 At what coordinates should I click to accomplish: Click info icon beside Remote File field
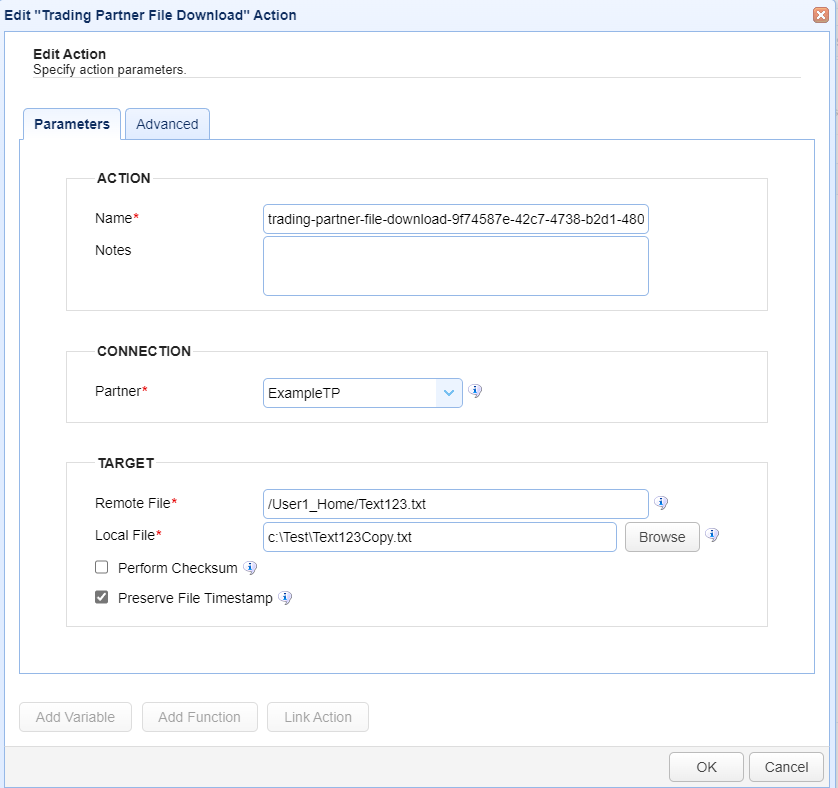click(661, 503)
